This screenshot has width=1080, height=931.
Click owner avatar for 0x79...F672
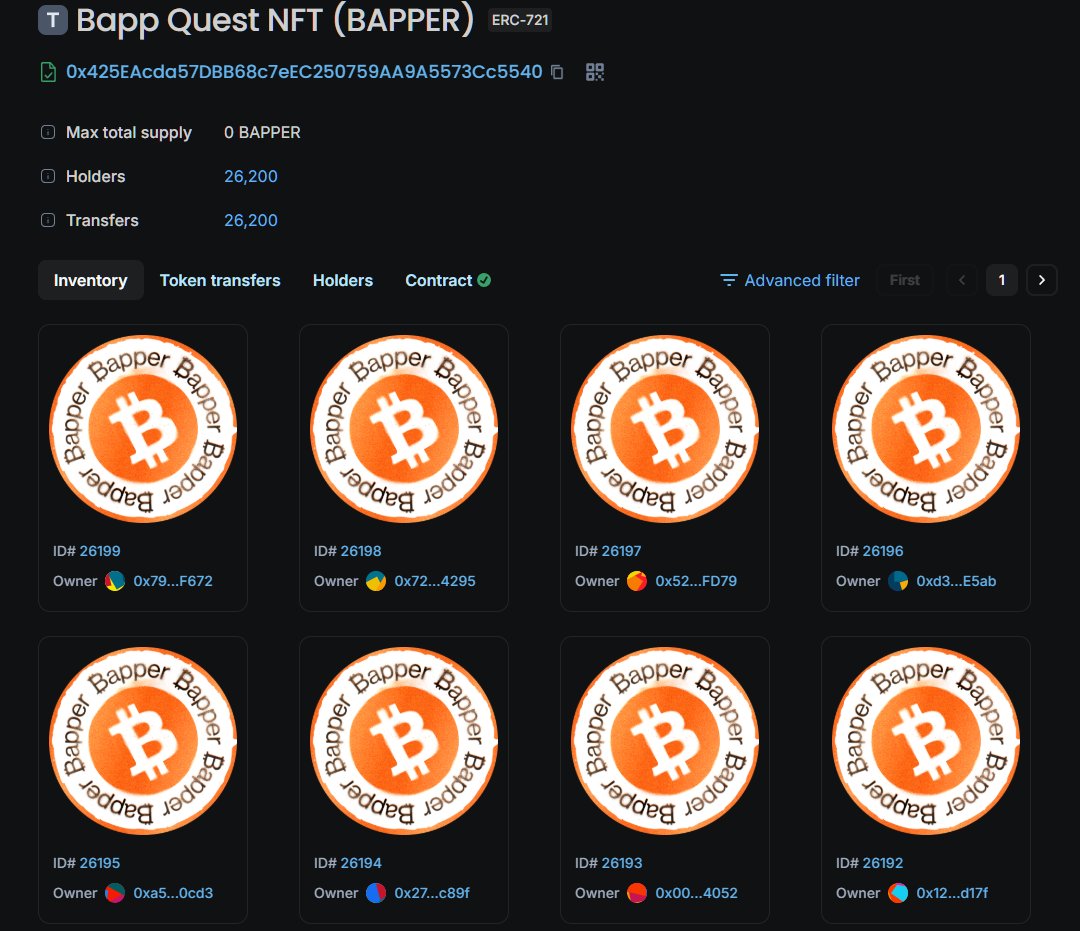tap(115, 581)
